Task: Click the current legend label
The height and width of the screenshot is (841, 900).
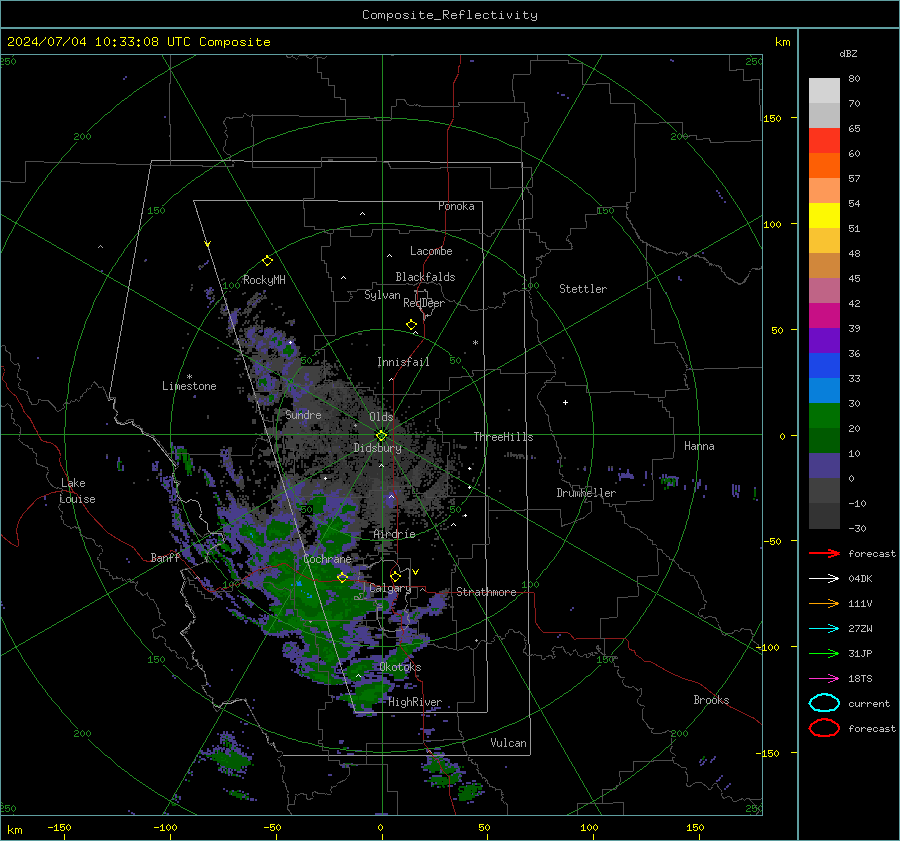Action: point(869,703)
